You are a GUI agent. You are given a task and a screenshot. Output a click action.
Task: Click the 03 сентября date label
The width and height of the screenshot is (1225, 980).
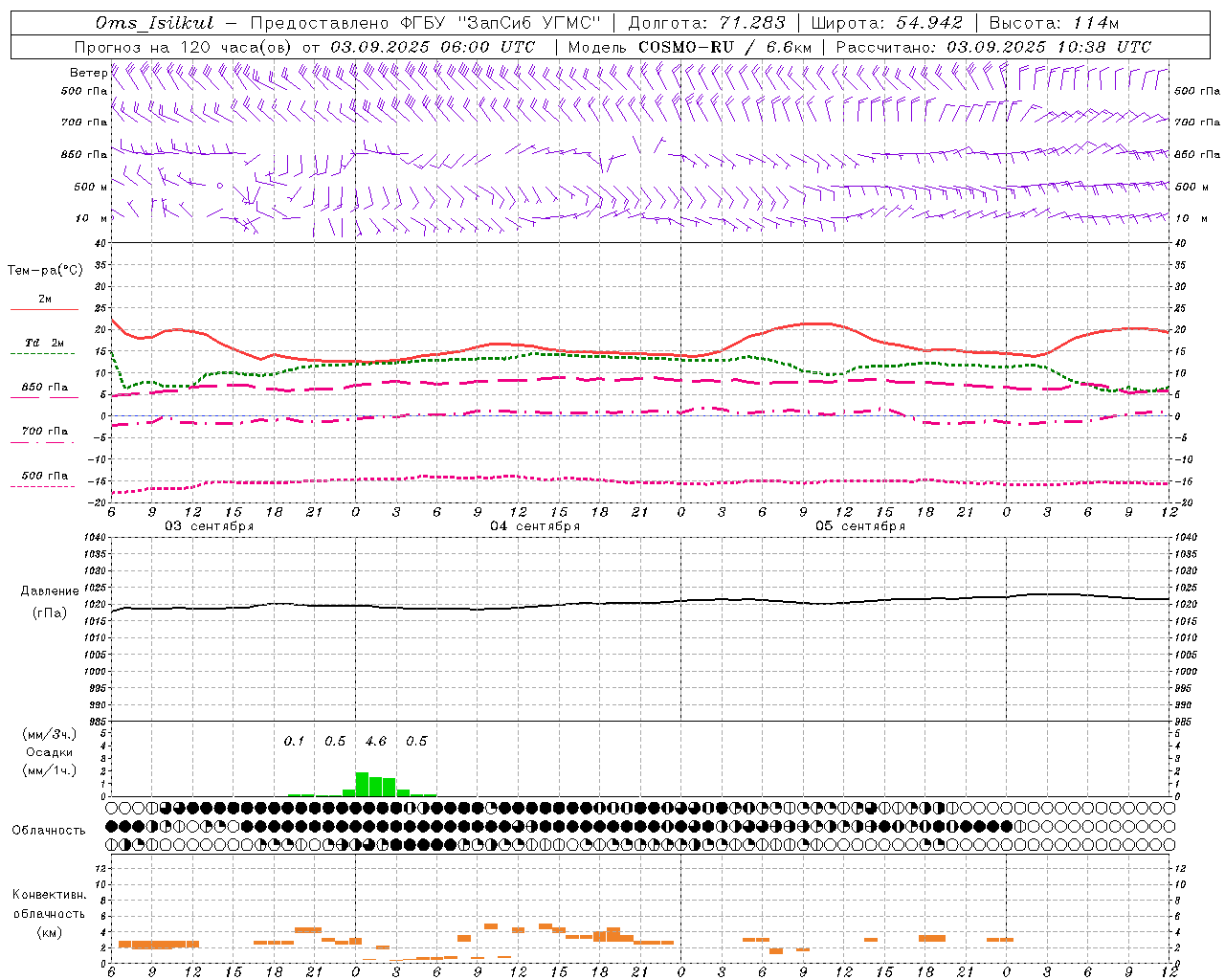tap(210, 526)
